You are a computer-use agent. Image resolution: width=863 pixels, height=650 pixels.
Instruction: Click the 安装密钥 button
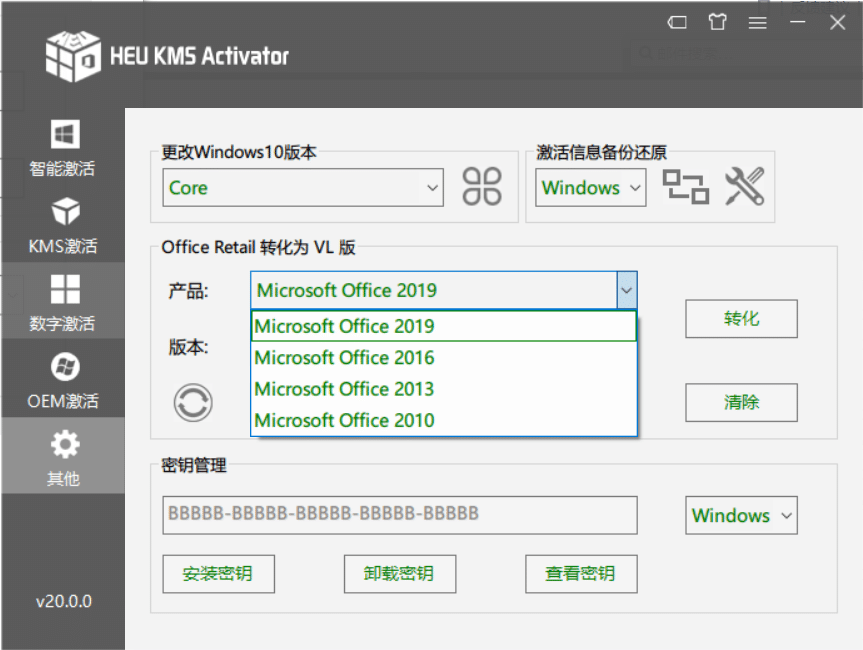coord(219,574)
